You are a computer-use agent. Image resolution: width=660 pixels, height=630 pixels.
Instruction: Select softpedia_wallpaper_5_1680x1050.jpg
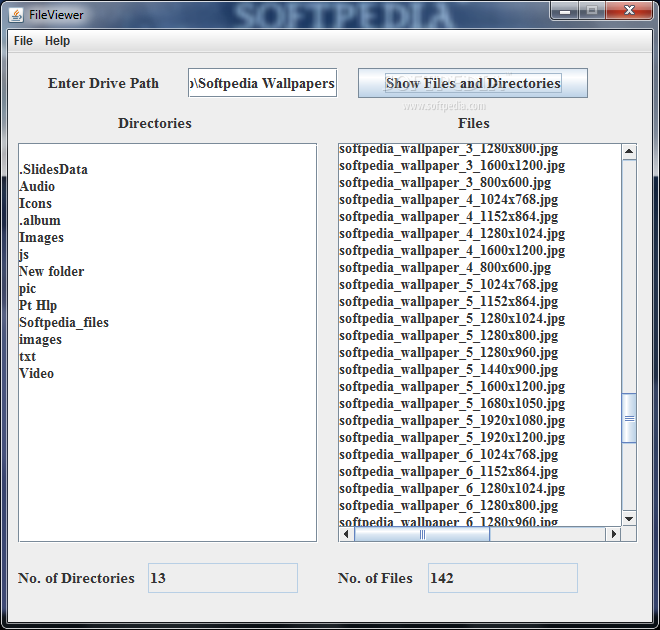click(x=452, y=403)
